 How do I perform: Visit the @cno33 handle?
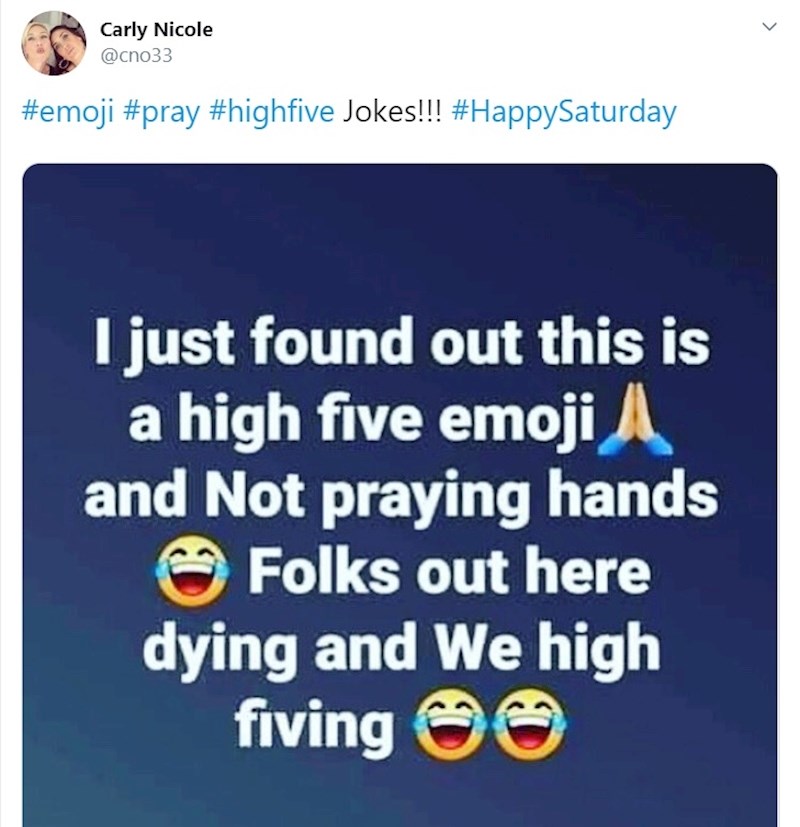pyautogui.click(x=136, y=55)
